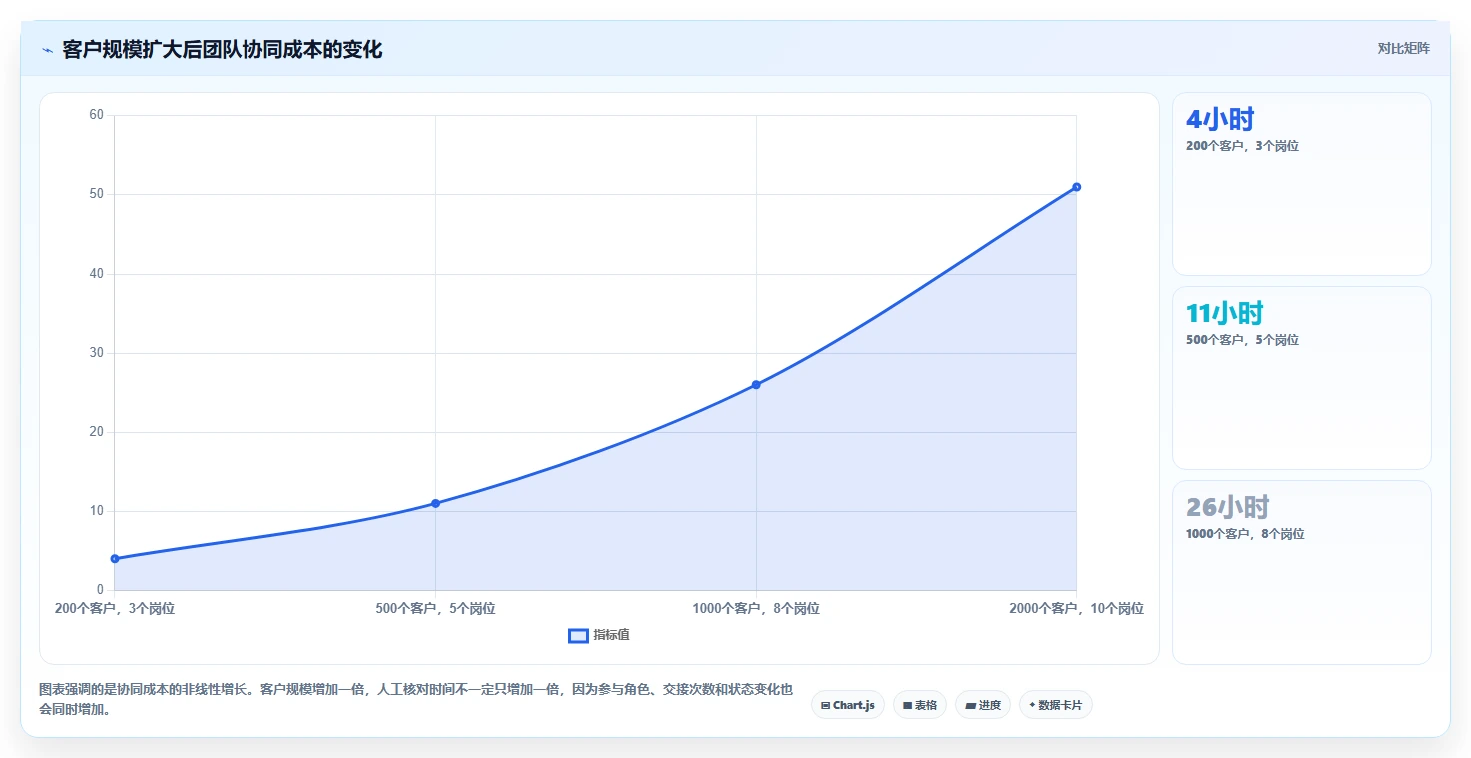Viewport: 1471px width, 758px height.
Task: Click the x-axis label 2000个客户，10个岗位
Action: pyautogui.click(x=1076, y=608)
